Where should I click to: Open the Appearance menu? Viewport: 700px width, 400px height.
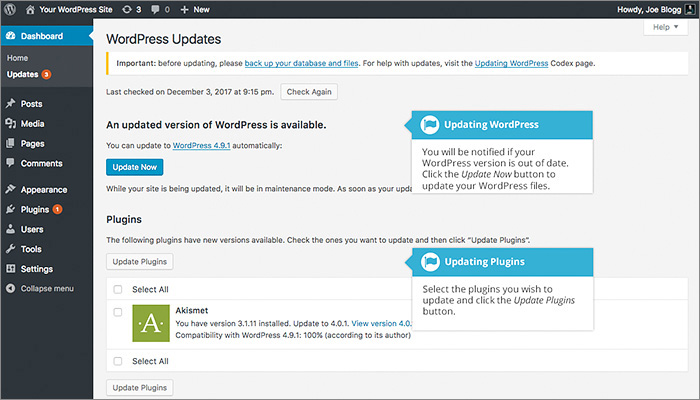[x=46, y=189]
